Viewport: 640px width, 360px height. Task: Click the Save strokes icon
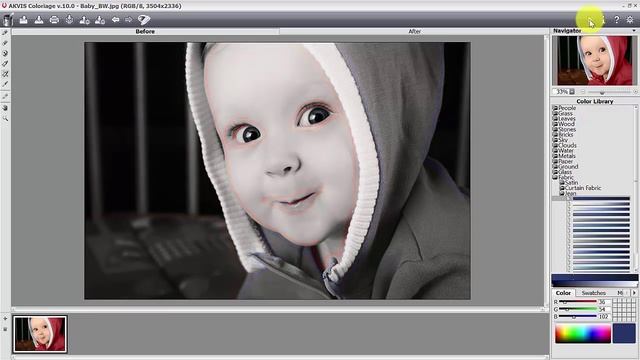tap(100, 20)
